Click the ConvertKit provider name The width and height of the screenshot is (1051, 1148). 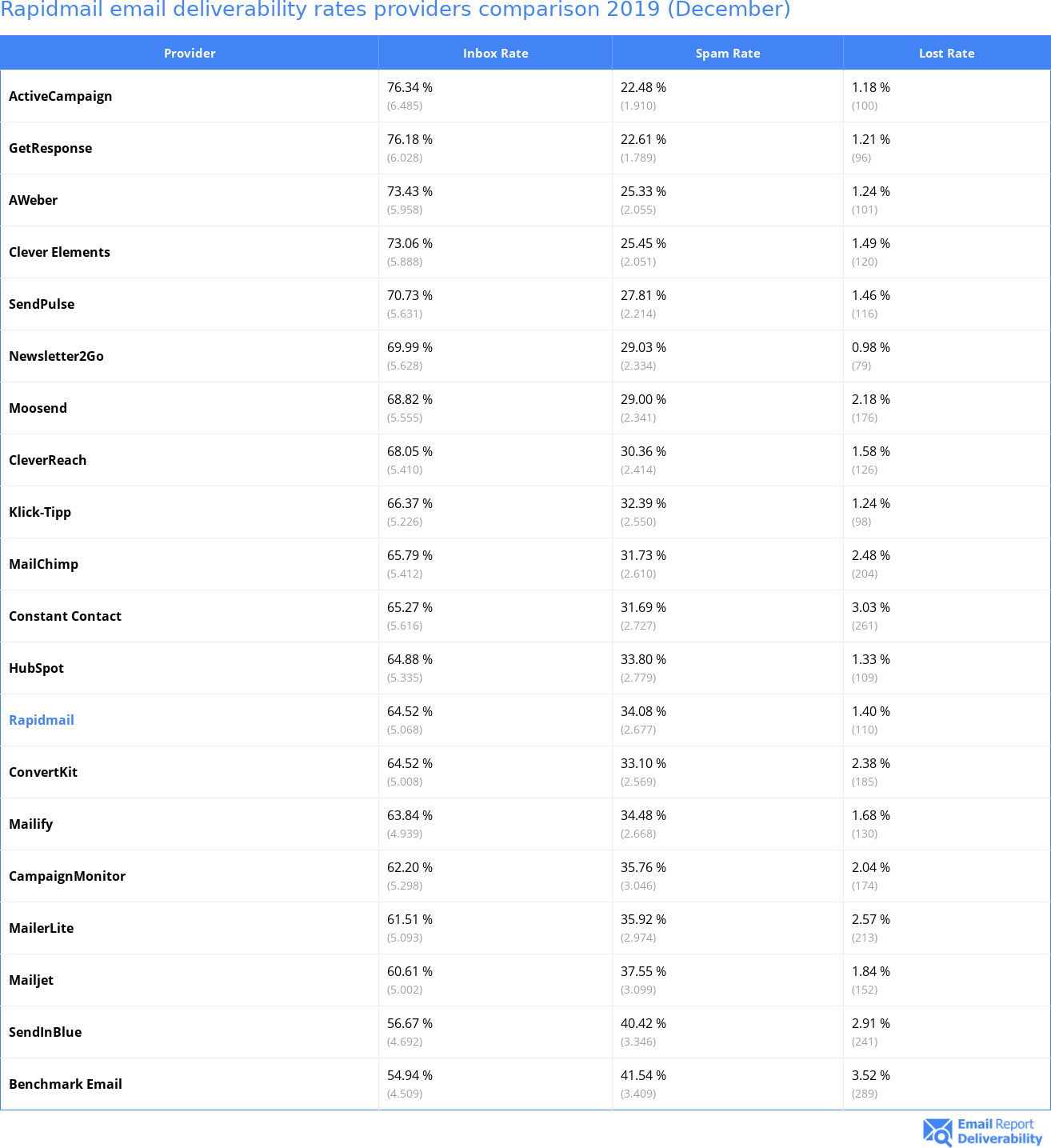coord(43,772)
